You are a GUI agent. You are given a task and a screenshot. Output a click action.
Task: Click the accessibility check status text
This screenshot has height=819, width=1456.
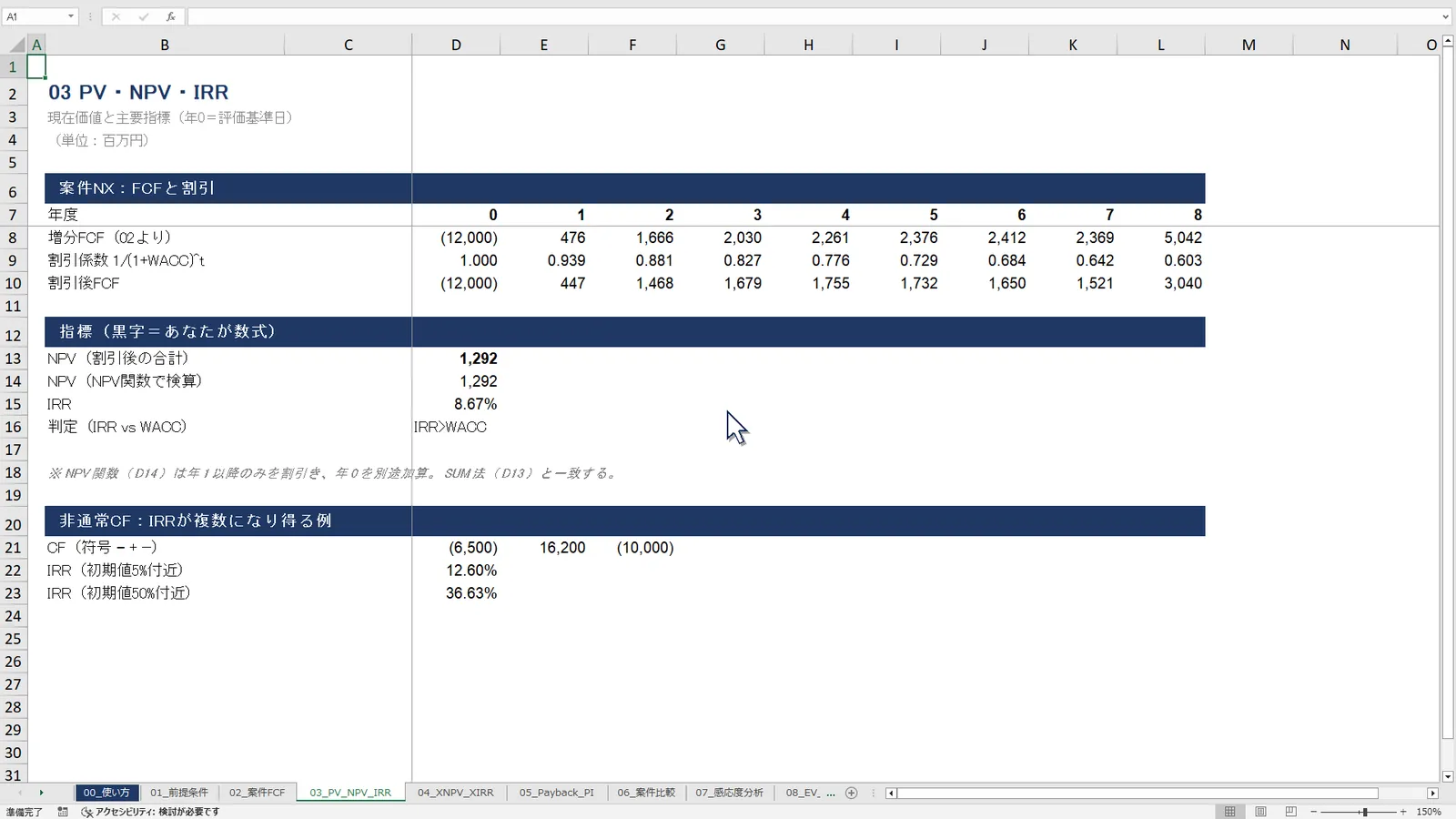[150, 812]
